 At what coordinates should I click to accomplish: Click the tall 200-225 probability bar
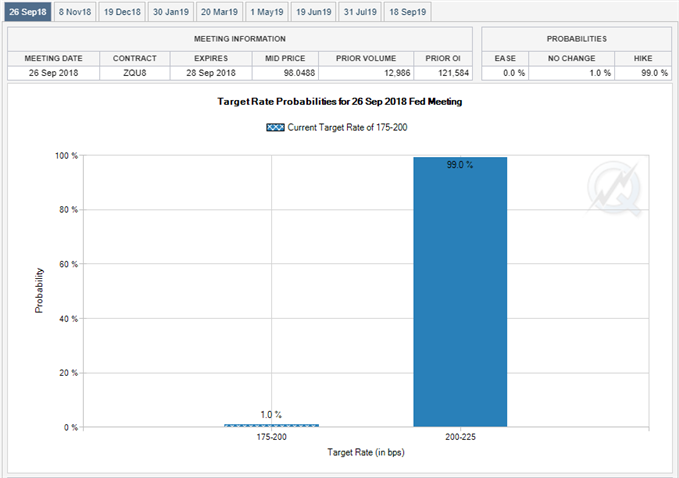click(x=460, y=292)
